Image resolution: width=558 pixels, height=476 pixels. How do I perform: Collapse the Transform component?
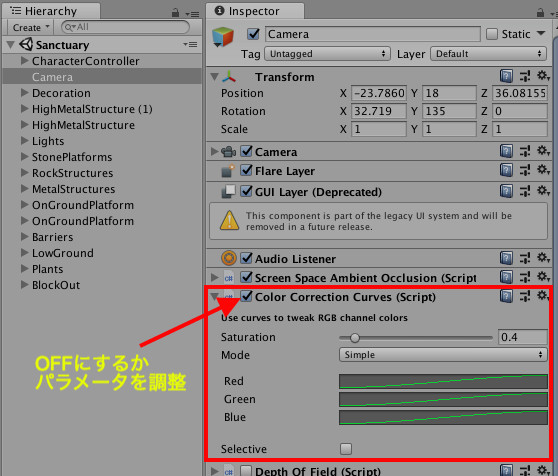[214, 76]
